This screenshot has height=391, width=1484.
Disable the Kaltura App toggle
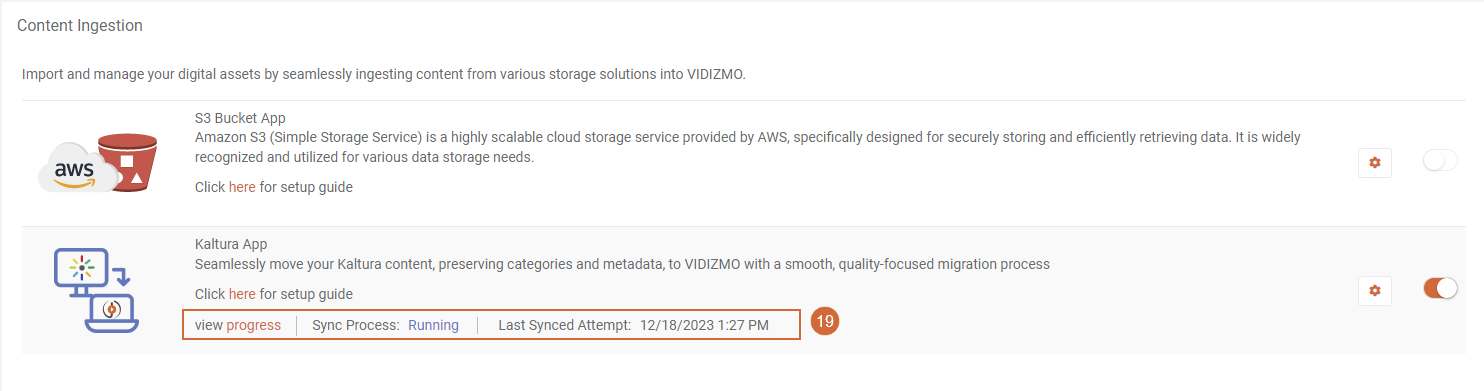[x=1440, y=288]
